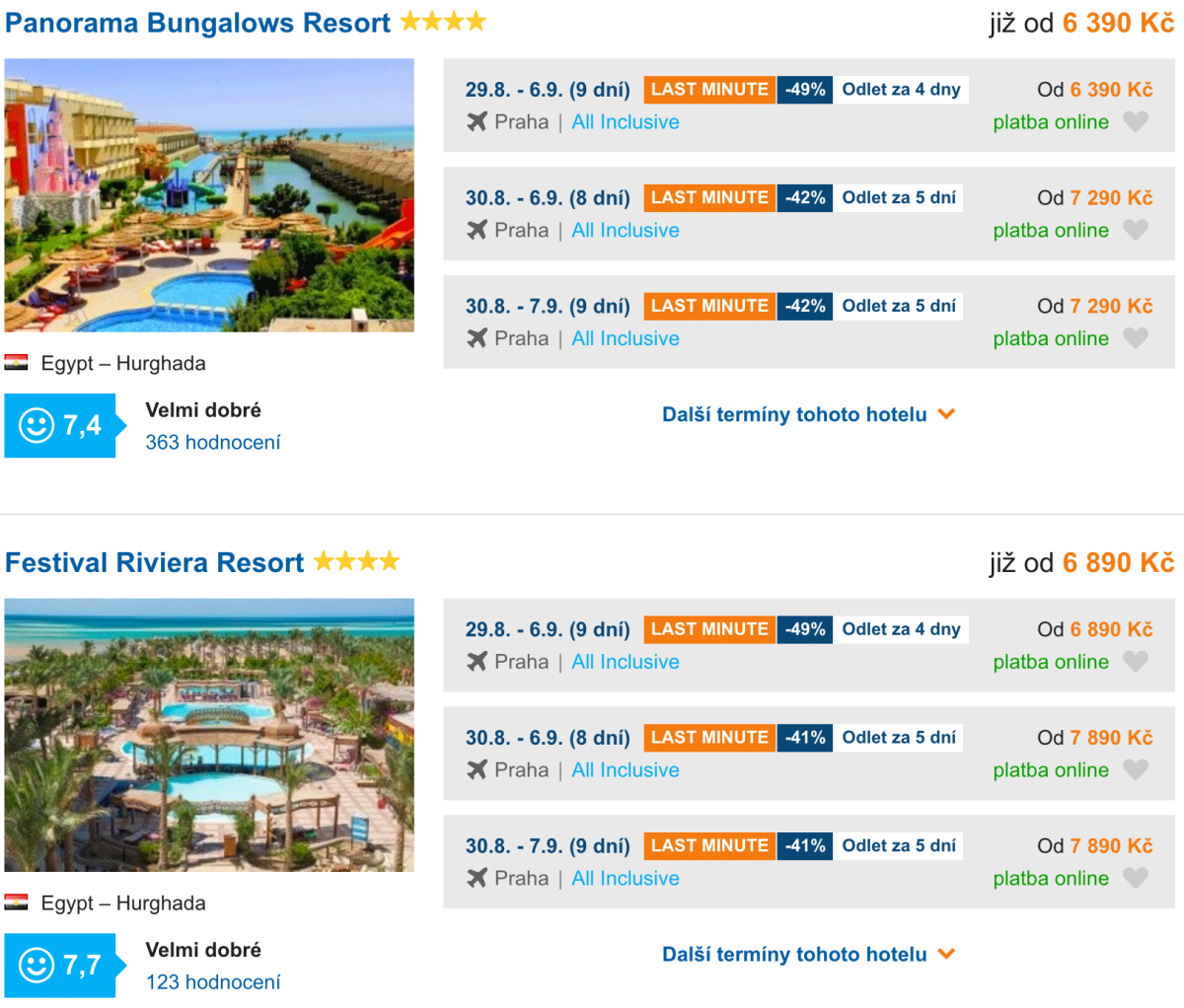This screenshot has width=1184, height=1008.
Task: Open Panorama Bungalows Resort hotel title
Action: click(197, 23)
